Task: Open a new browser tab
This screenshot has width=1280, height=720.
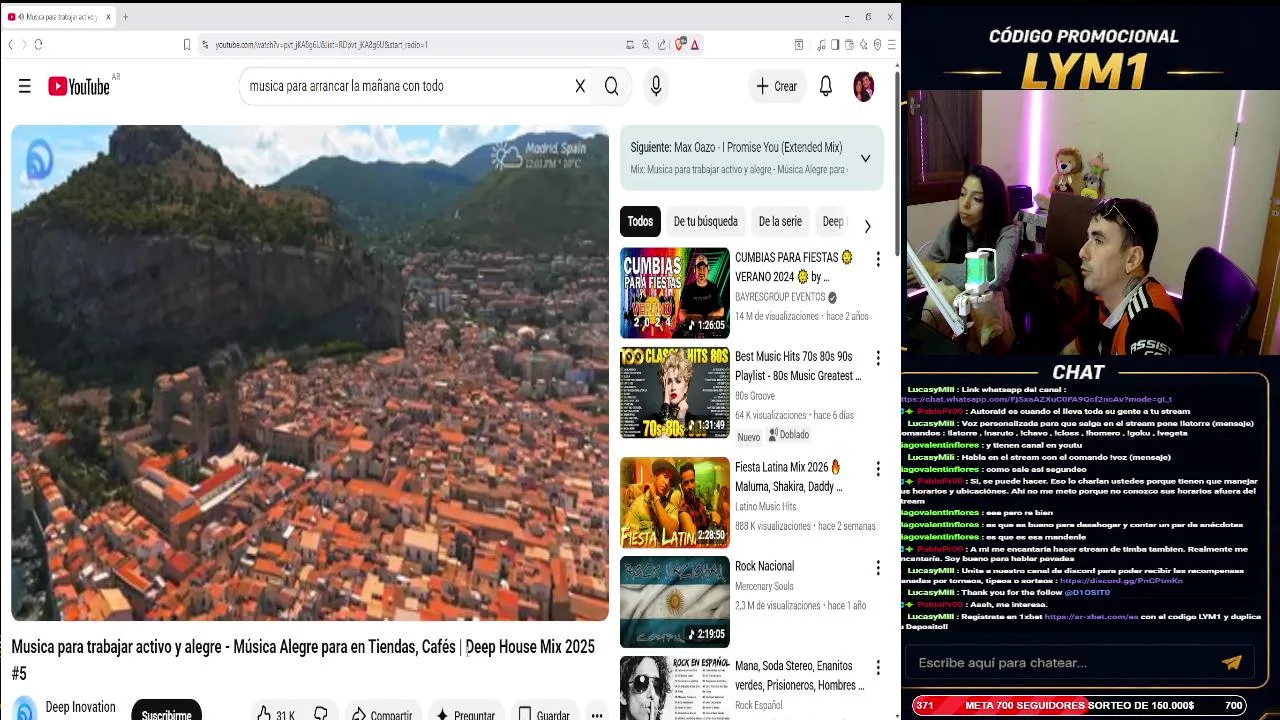Action: (x=125, y=17)
